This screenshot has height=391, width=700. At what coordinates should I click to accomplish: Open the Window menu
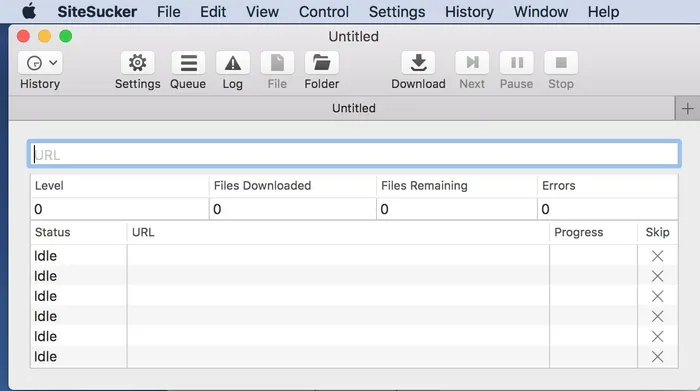click(x=541, y=12)
